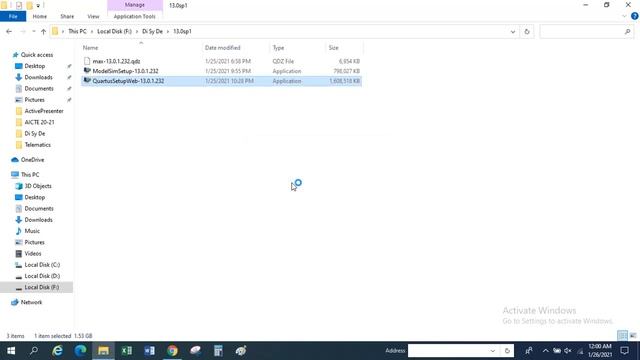Select Network in the navigation pane
The image size is (640, 360).
pos(31,302)
